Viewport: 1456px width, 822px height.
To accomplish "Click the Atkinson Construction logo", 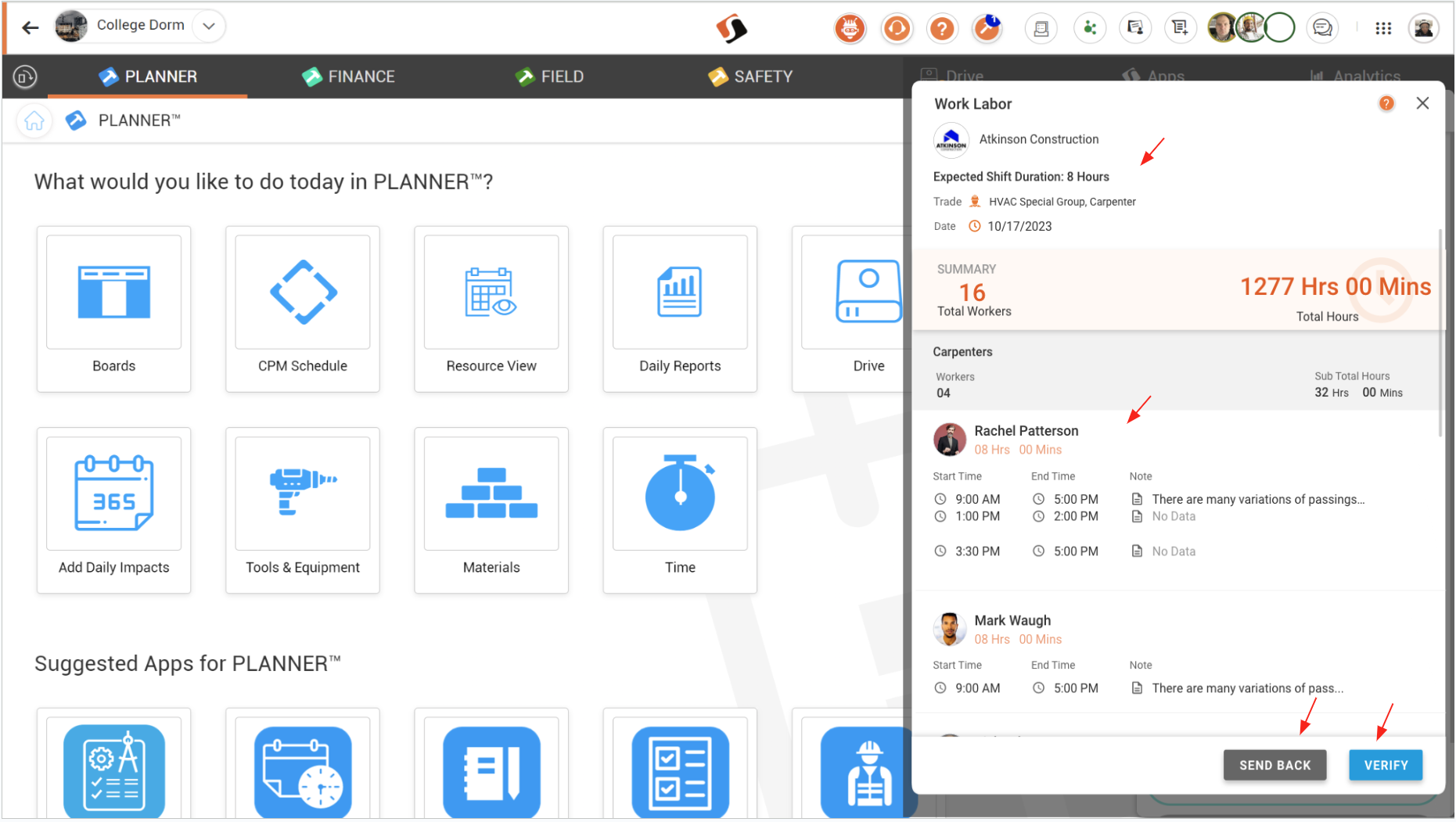I will pyautogui.click(x=951, y=141).
